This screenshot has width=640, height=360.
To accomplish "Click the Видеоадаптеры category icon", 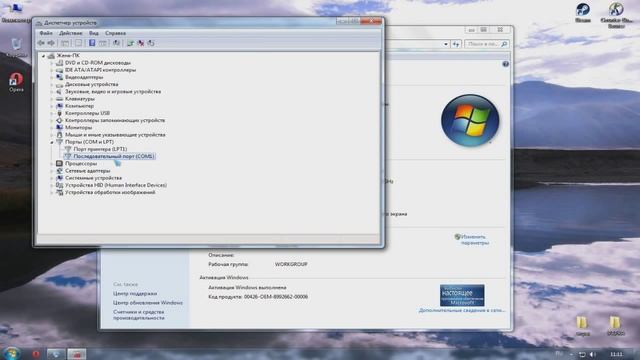I will tap(60, 77).
